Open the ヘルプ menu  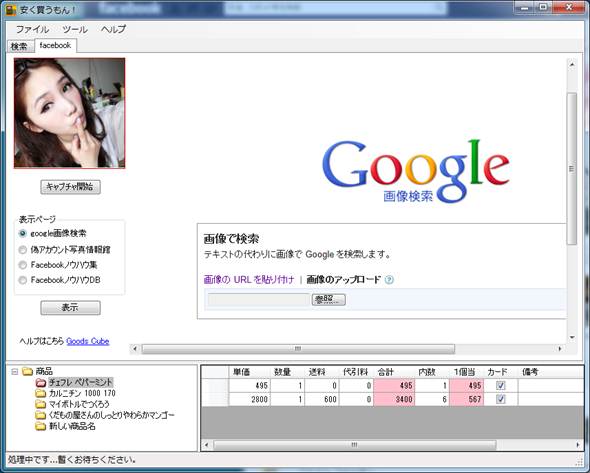[113, 29]
